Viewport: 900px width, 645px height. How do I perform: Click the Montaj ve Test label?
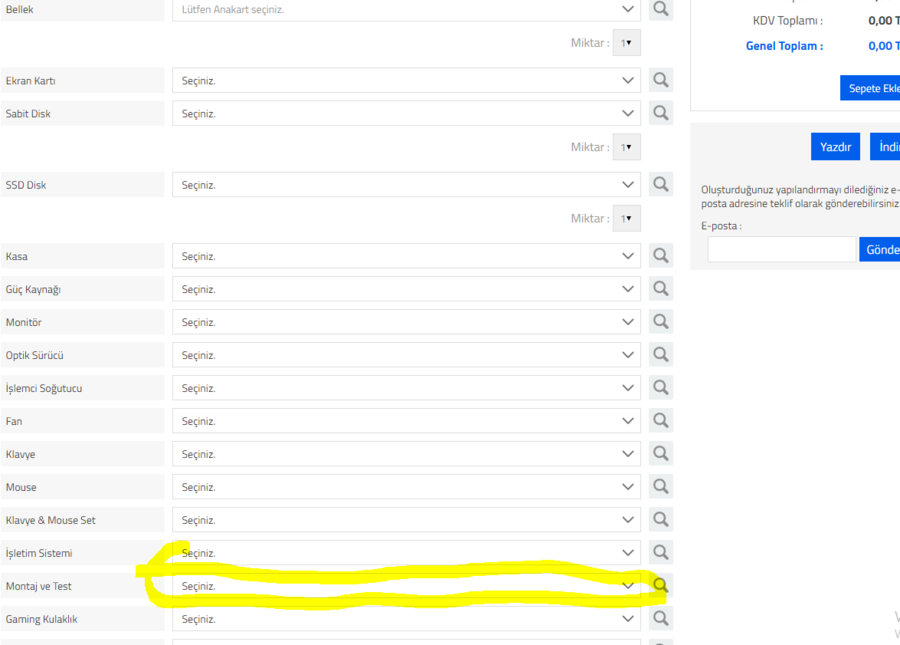[x=38, y=586]
